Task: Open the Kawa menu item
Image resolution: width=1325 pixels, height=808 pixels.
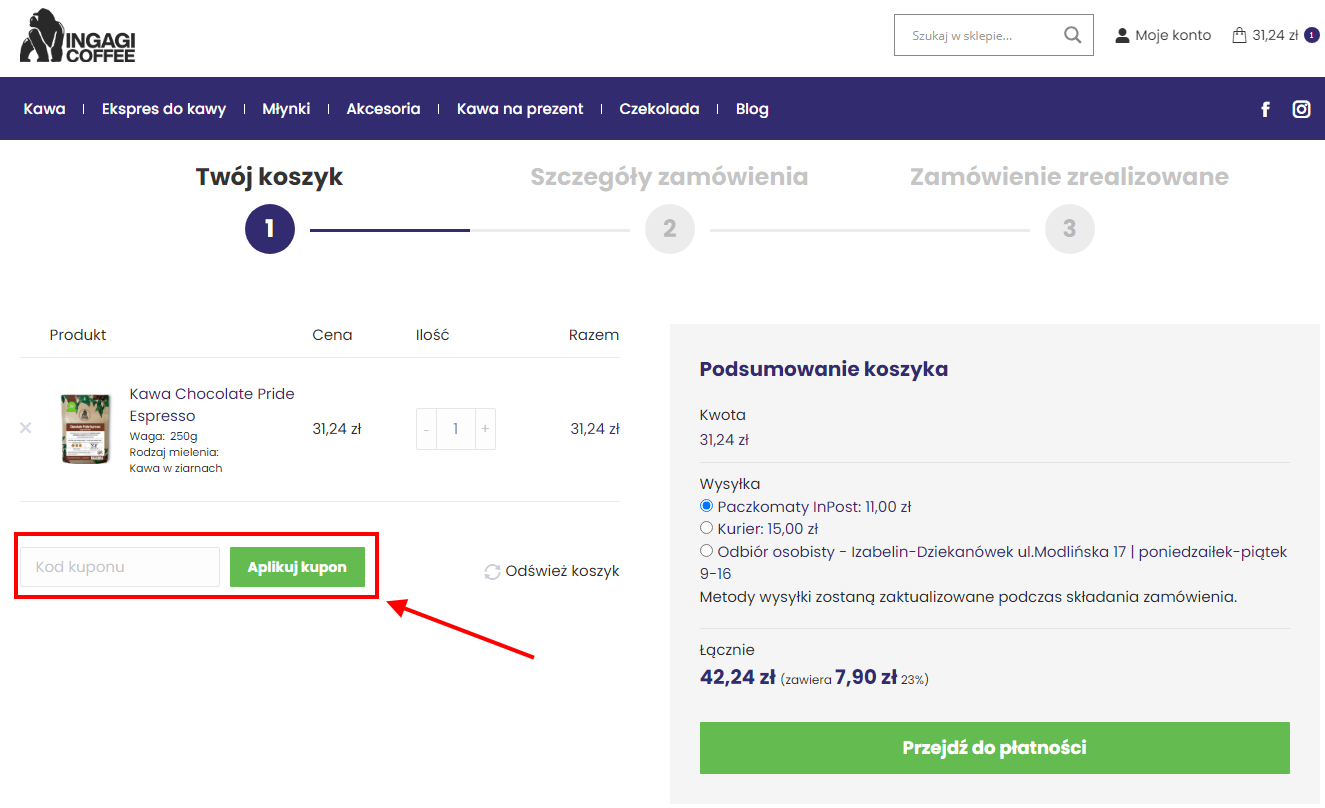Action: pos(45,109)
